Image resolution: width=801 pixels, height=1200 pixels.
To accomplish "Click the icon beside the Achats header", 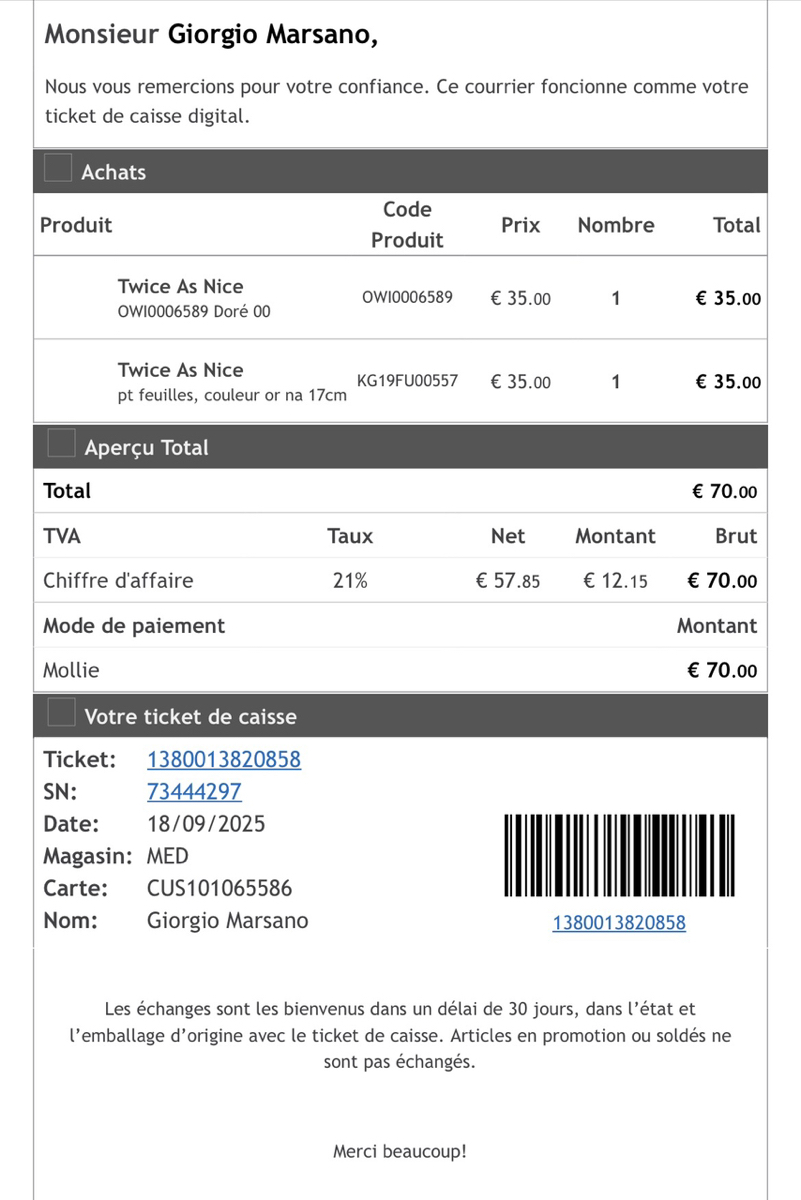I will pos(59,169).
